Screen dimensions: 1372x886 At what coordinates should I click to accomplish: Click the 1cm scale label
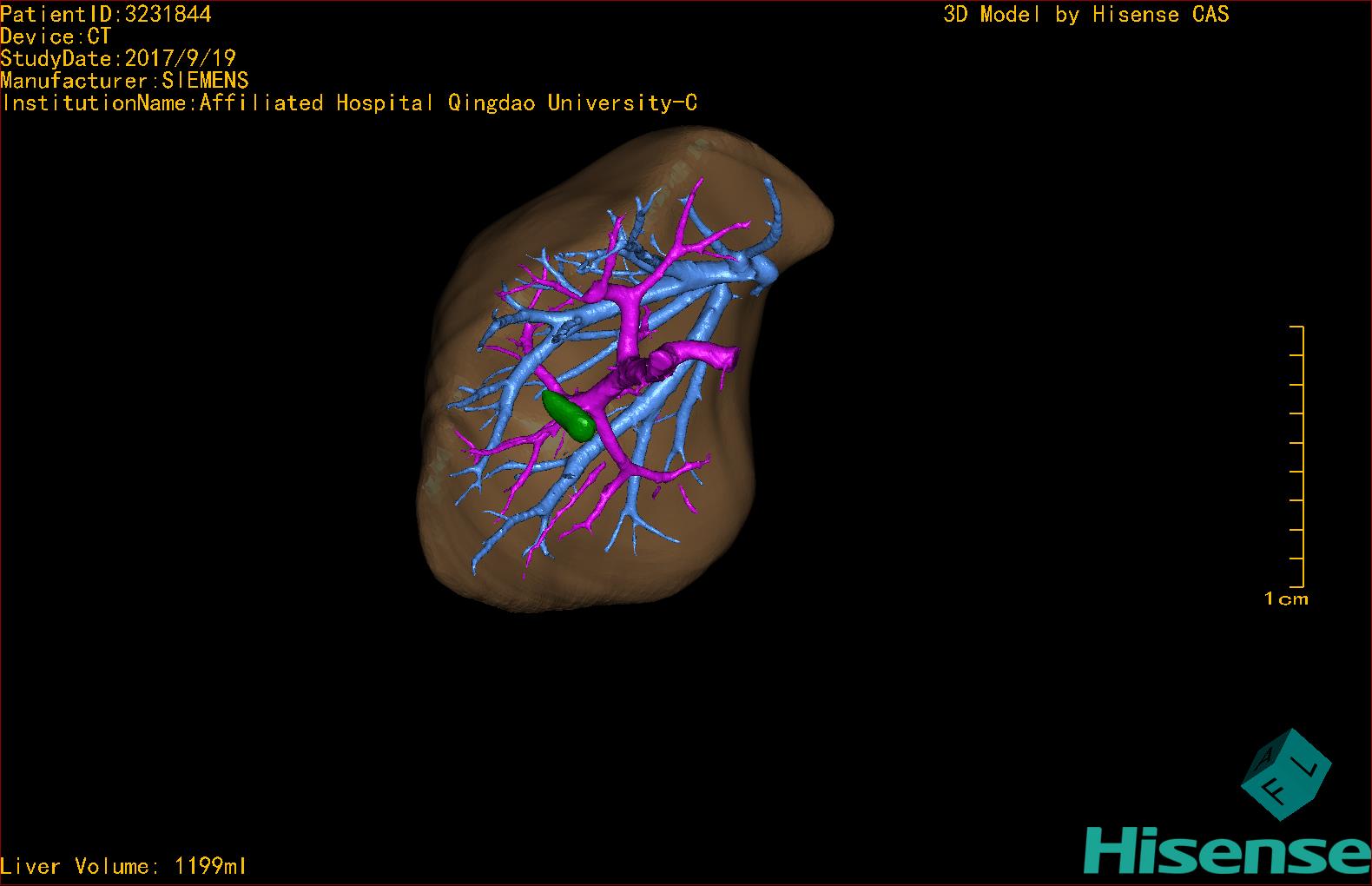1286,598
